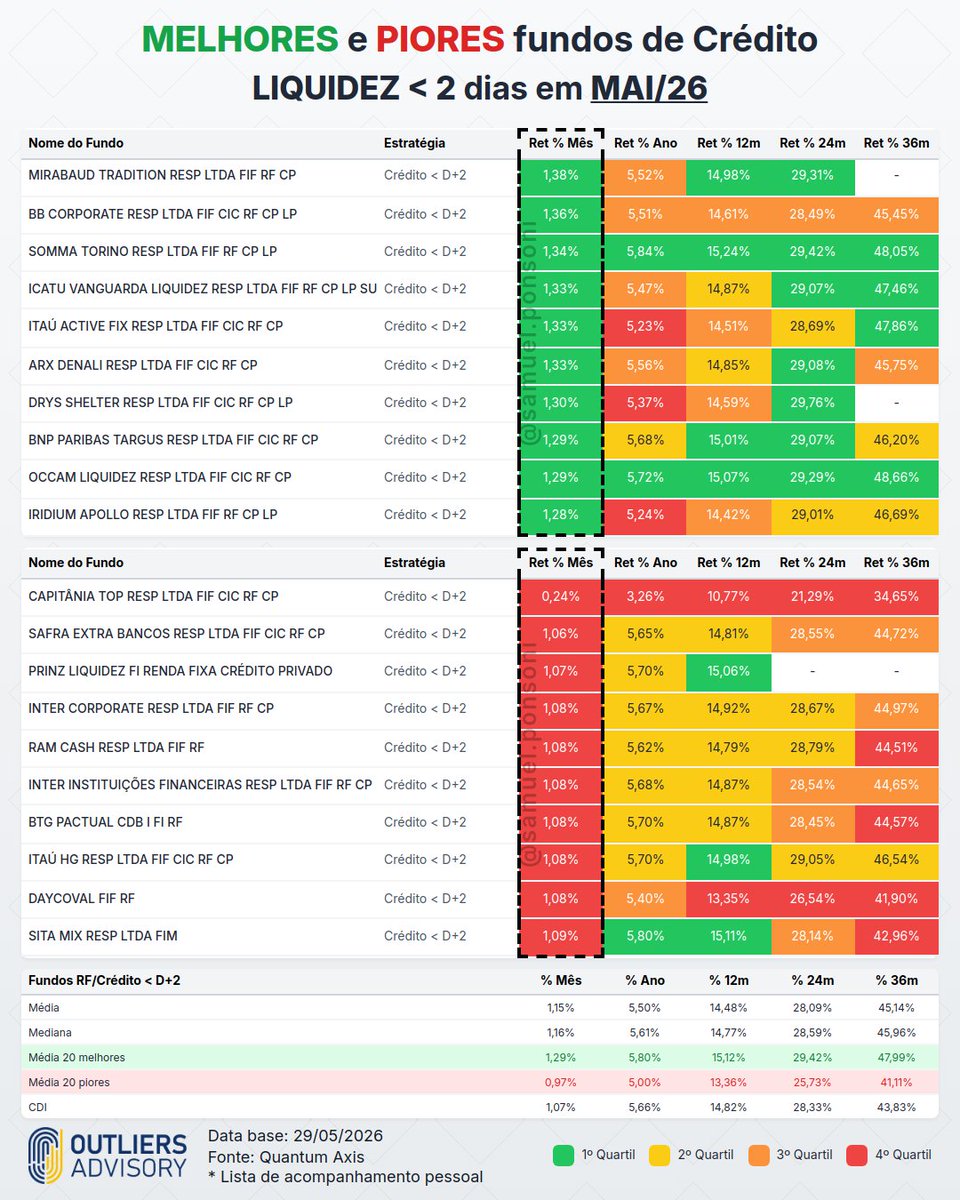
Task: Select the ICATU VANGUARDA LIQUIDEZ fund name
Action: pyautogui.click(x=202, y=289)
